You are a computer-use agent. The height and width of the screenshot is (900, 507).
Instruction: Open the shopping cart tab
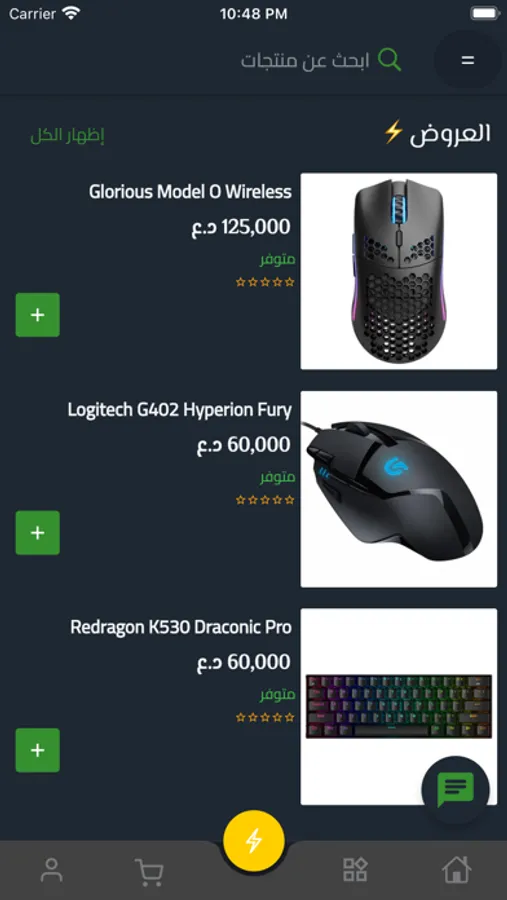[149, 872]
